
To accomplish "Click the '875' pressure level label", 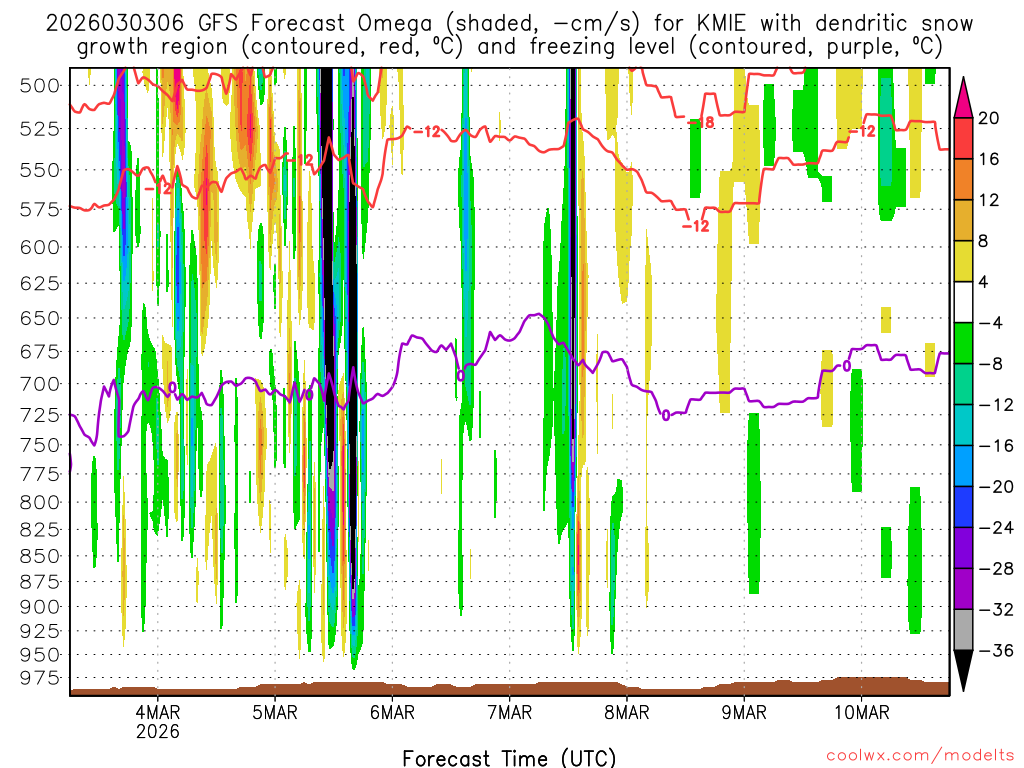I will click(40, 582).
